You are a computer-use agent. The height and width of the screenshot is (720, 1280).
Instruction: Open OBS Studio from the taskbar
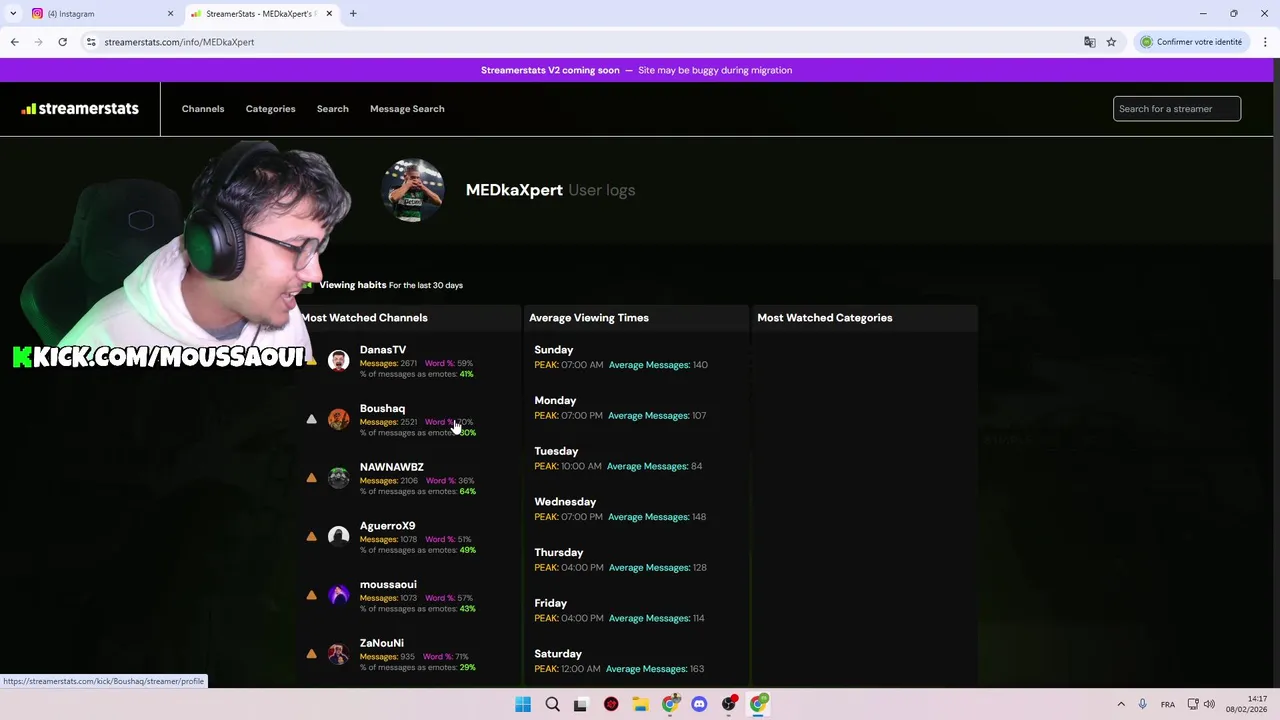pyautogui.click(x=729, y=704)
